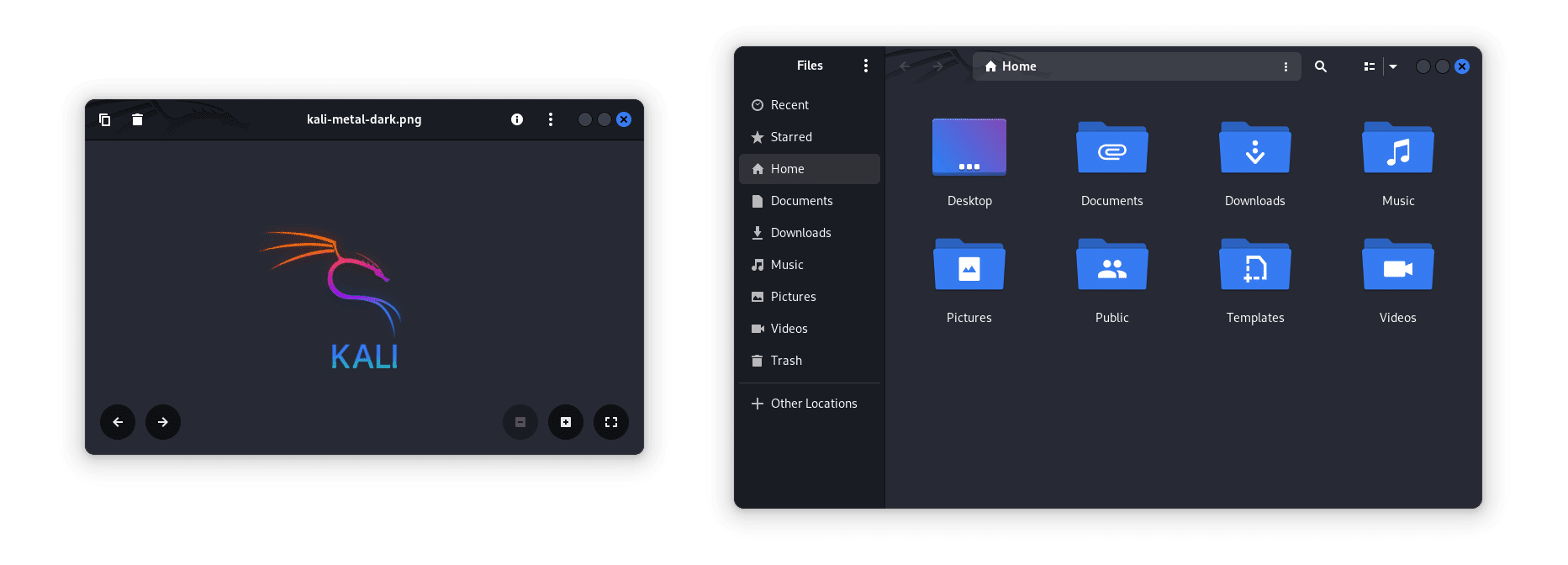Click the Recent sidebar entry
This screenshot has width=1568, height=565.
789,105
